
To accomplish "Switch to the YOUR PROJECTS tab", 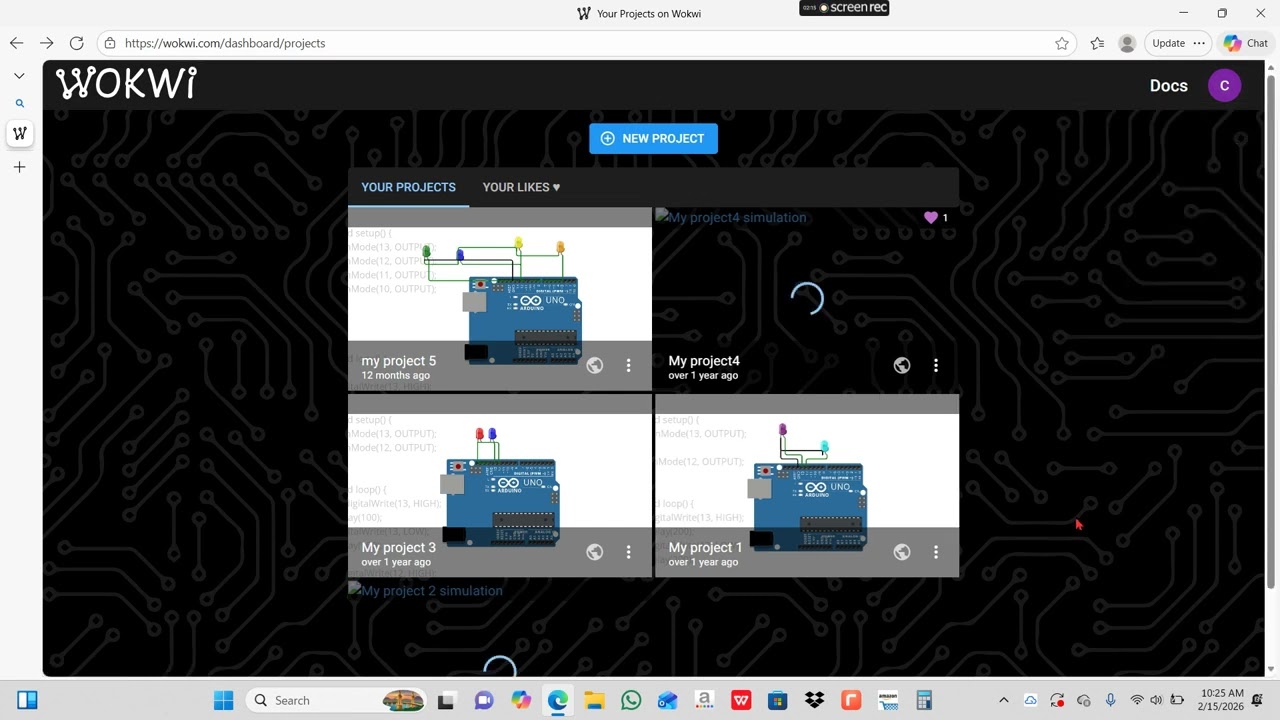I will point(408,187).
